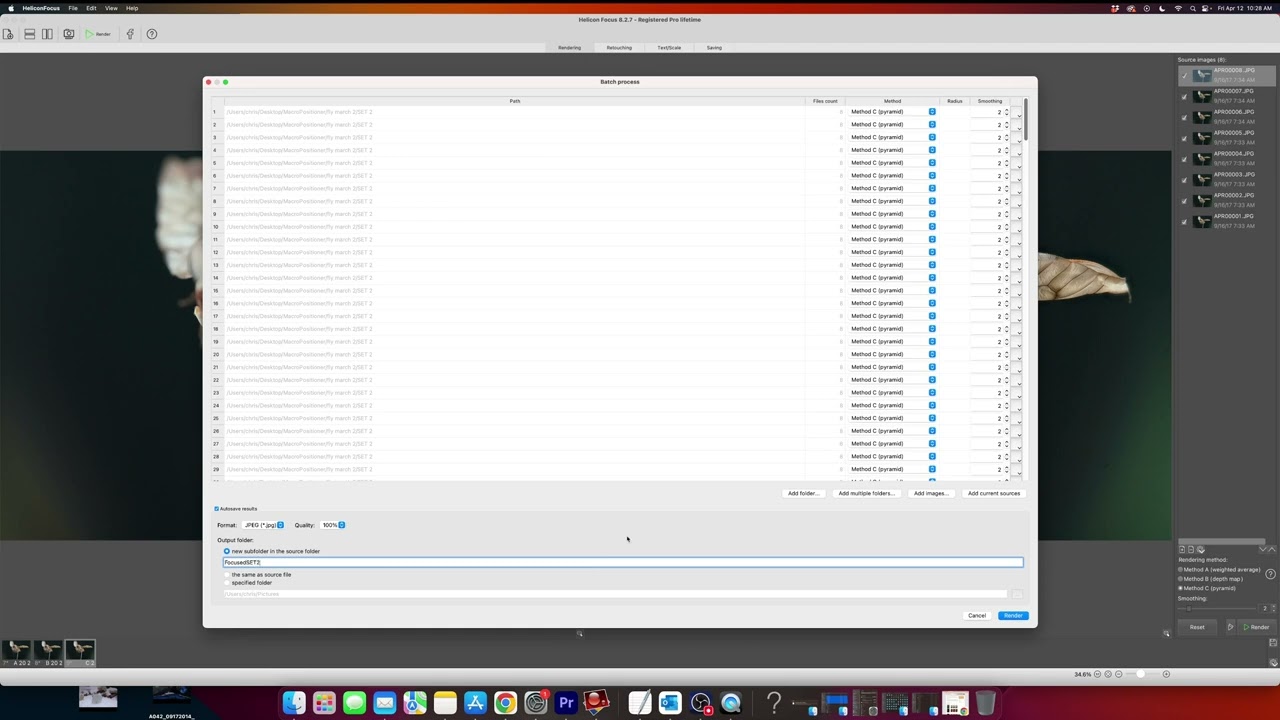
Task: Open Spotlight search in the menu bar
Action: click(1193, 8)
